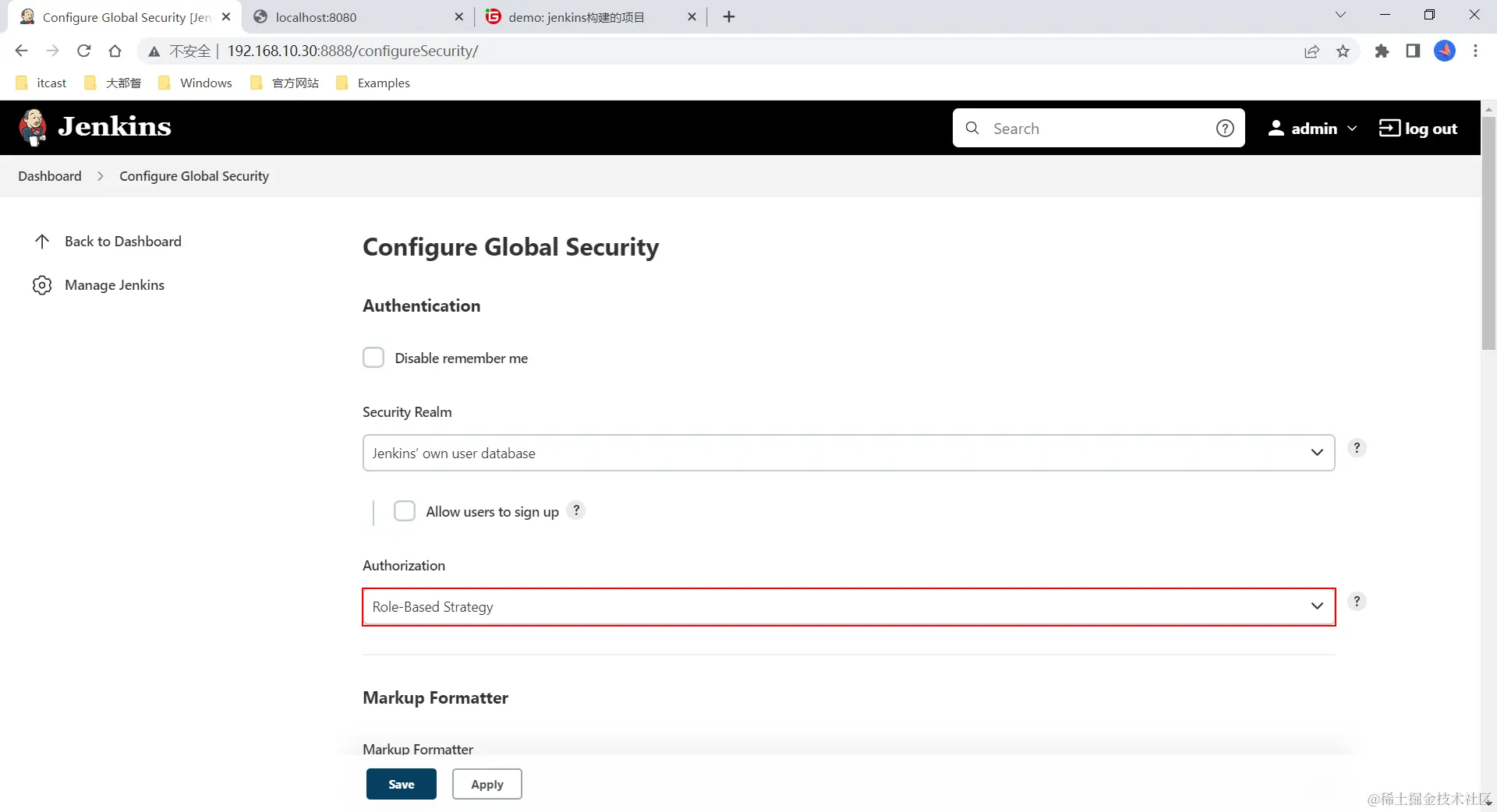This screenshot has height=812, width=1497.
Task: Open Back to Dashboard link
Action: click(123, 242)
